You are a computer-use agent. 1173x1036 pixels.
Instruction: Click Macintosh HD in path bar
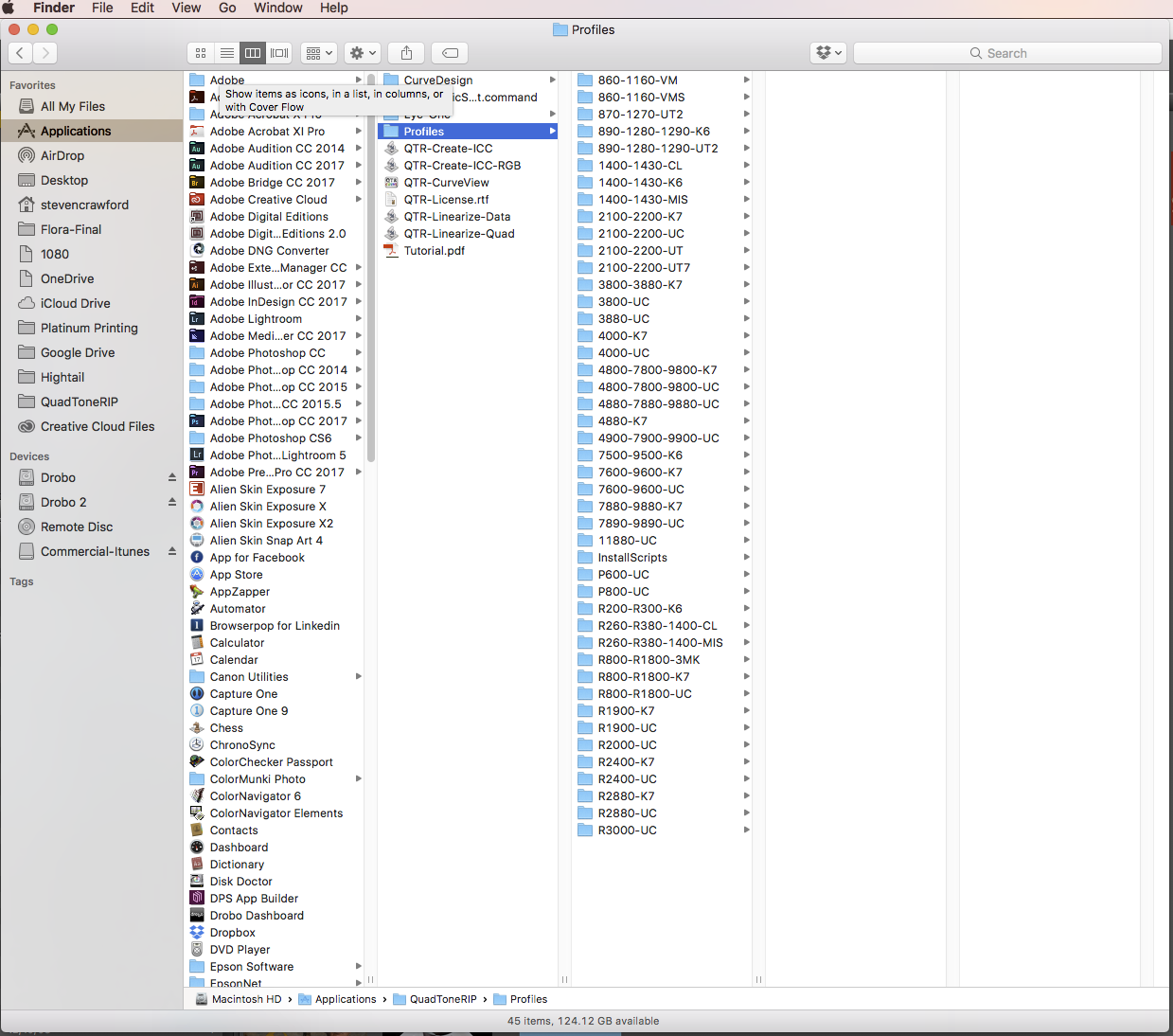pyautogui.click(x=239, y=999)
